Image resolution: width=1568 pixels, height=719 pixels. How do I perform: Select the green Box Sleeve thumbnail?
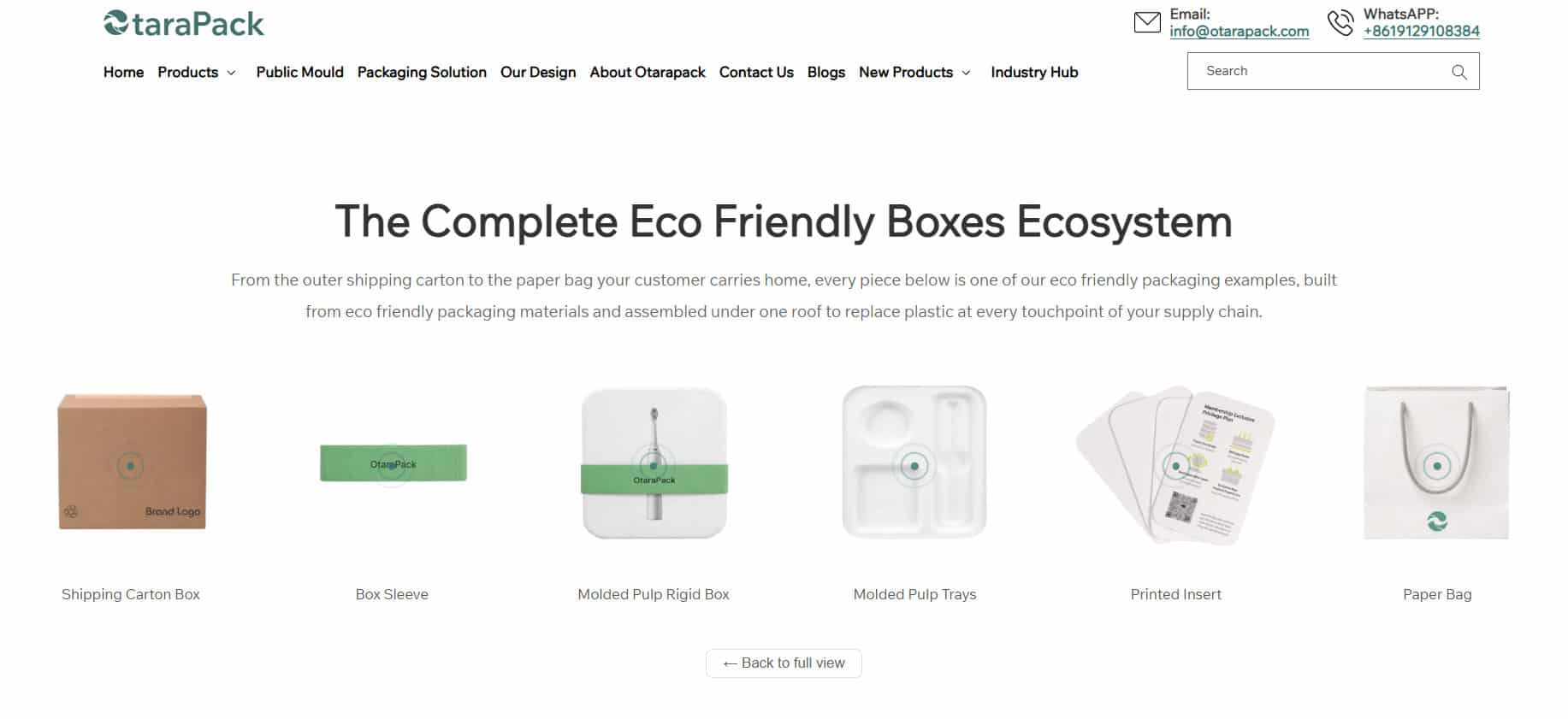click(393, 463)
